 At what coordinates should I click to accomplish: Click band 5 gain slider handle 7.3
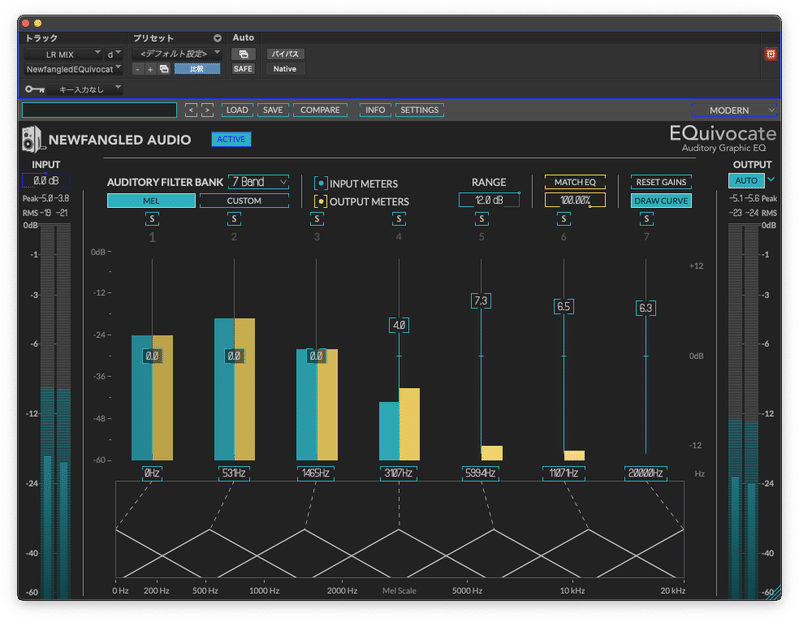pos(481,301)
